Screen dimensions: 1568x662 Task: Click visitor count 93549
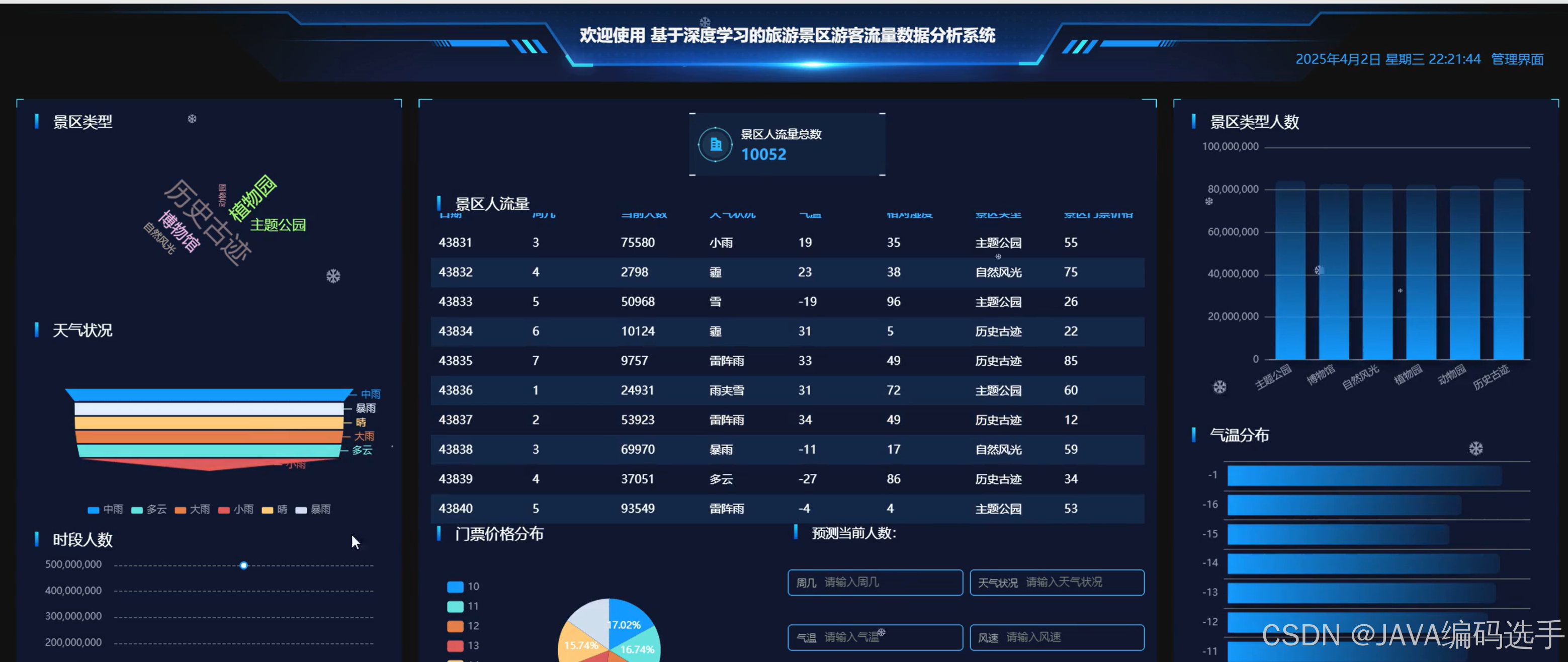[x=638, y=509]
